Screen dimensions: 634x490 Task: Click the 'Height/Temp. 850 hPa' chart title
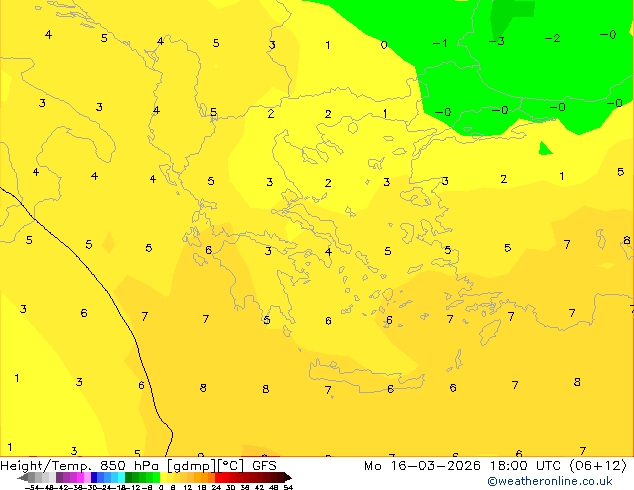(81, 466)
